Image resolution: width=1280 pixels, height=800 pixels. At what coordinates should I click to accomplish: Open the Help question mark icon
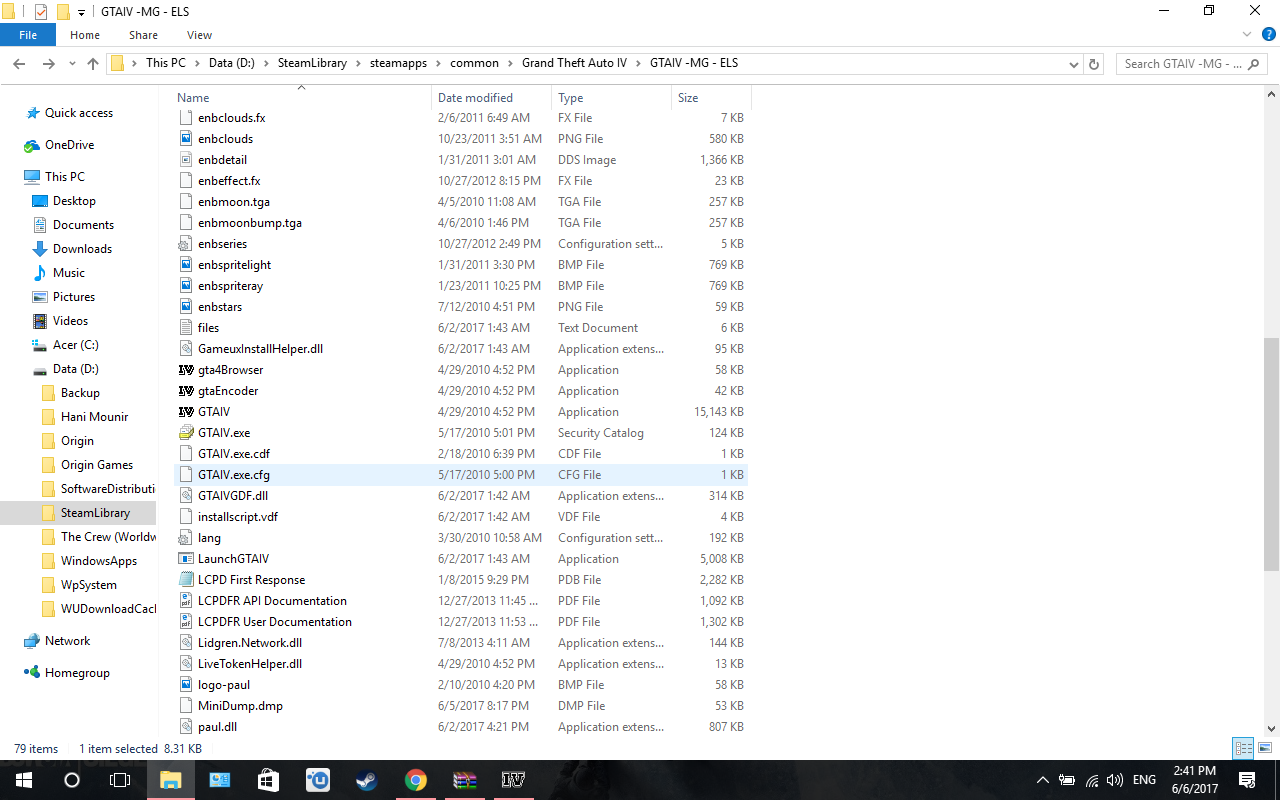1269,35
